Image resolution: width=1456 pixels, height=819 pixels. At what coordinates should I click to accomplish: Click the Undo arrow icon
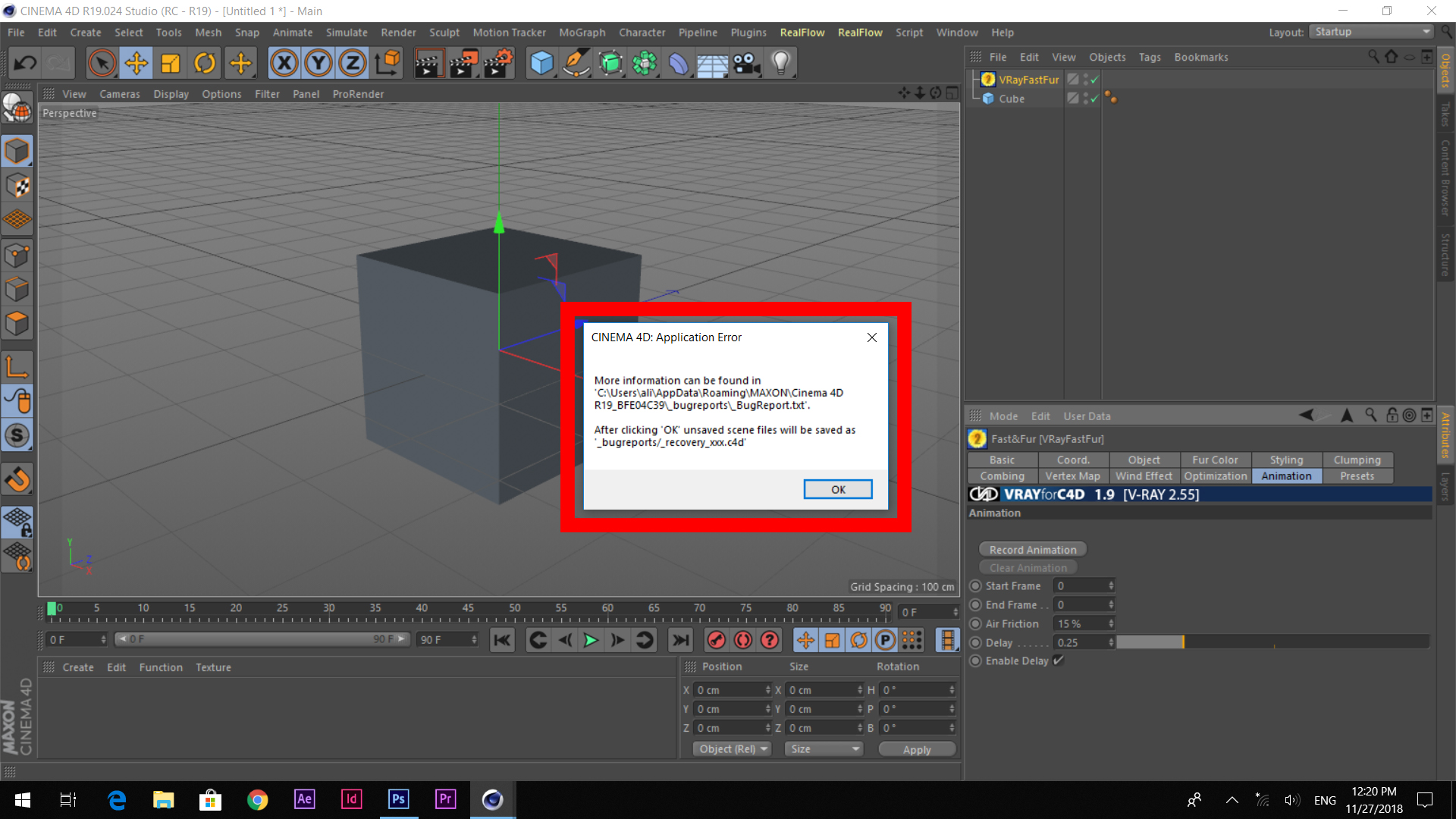pos(25,64)
